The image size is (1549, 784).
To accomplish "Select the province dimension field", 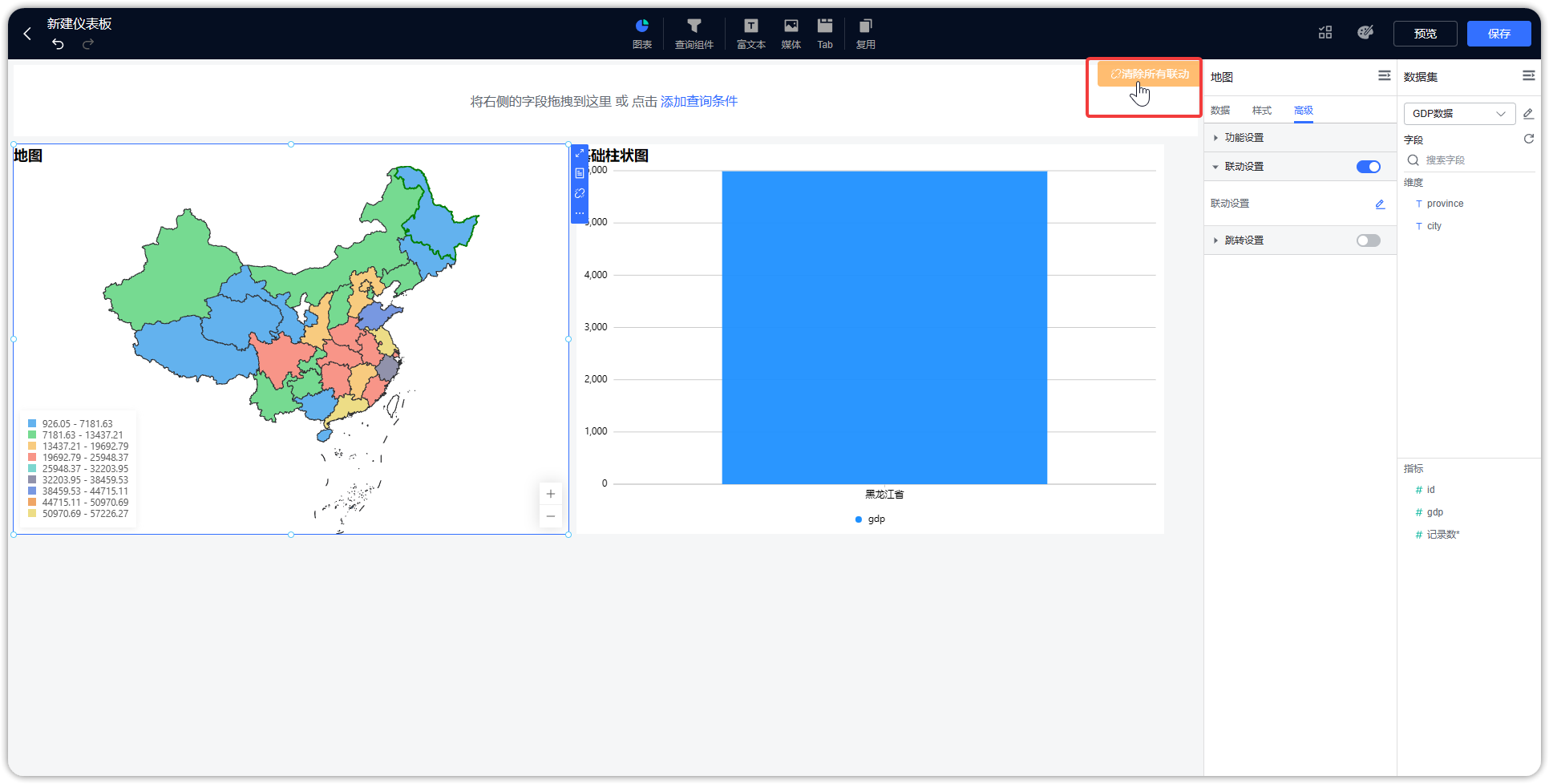I will point(1445,204).
